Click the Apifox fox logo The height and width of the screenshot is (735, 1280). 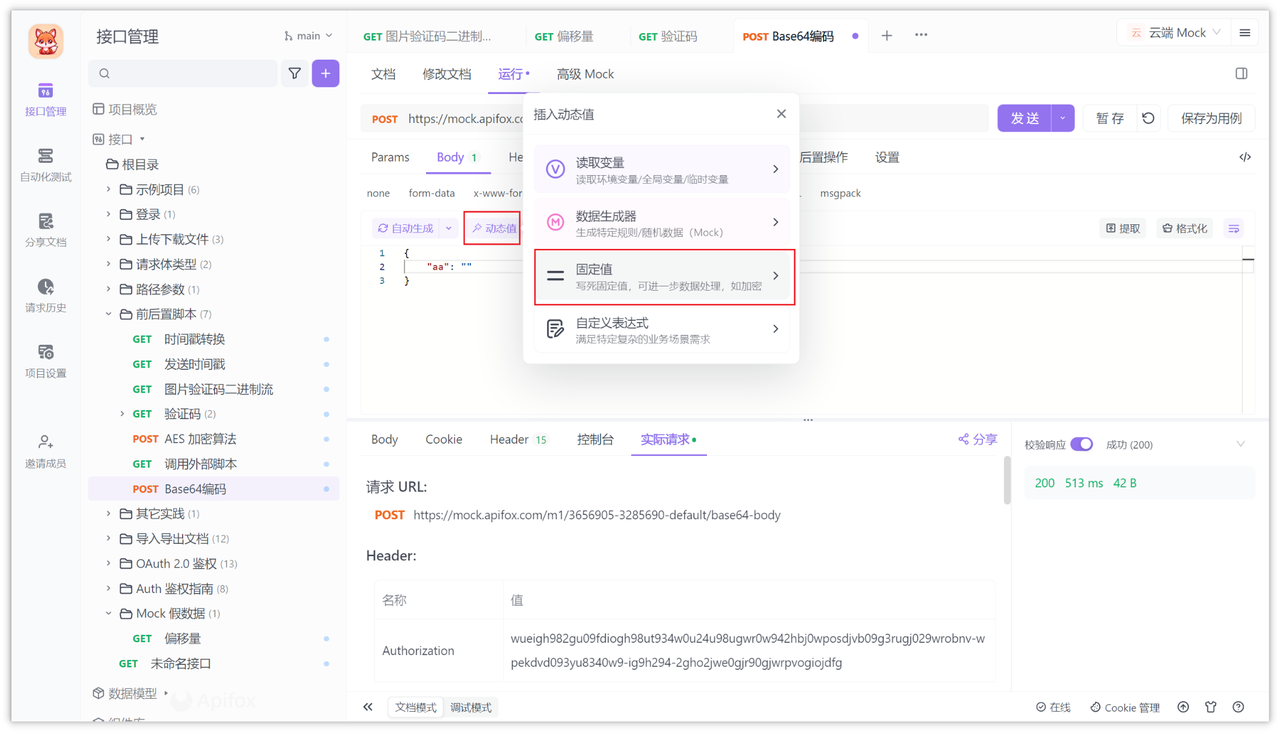pos(45,41)
